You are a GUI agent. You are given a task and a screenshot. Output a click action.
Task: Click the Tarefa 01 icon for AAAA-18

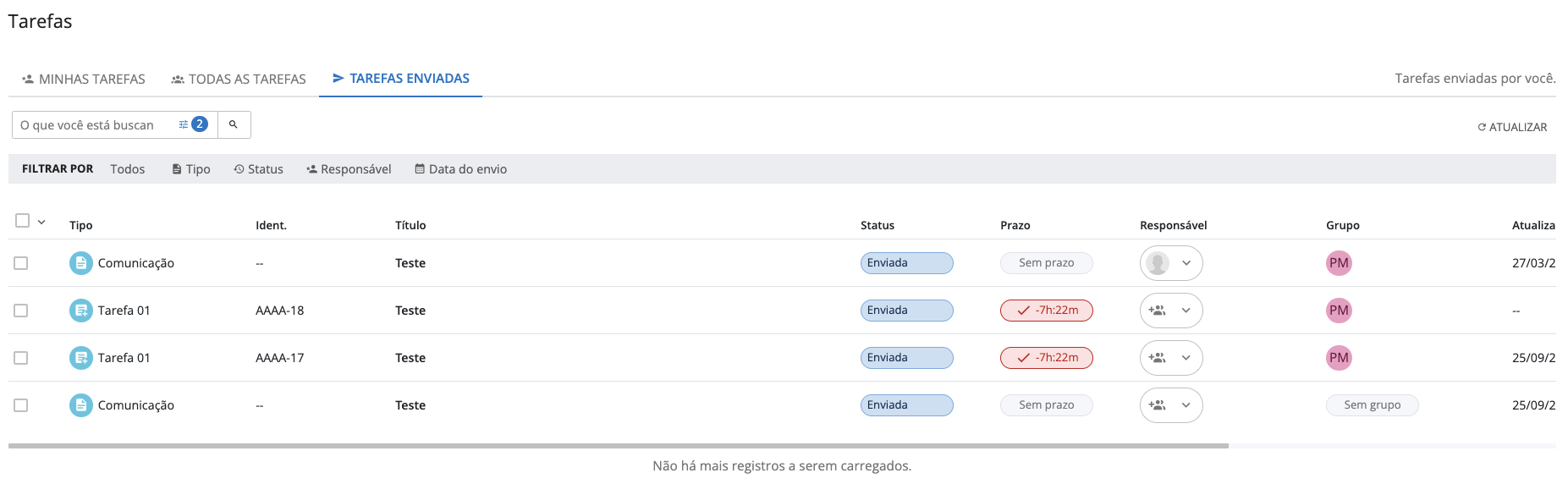coord(80,311)
